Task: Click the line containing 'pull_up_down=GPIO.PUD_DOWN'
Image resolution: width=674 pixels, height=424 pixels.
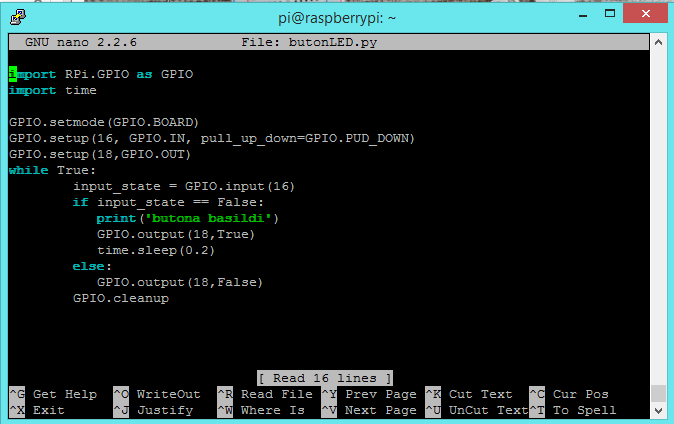Action: 212,138
